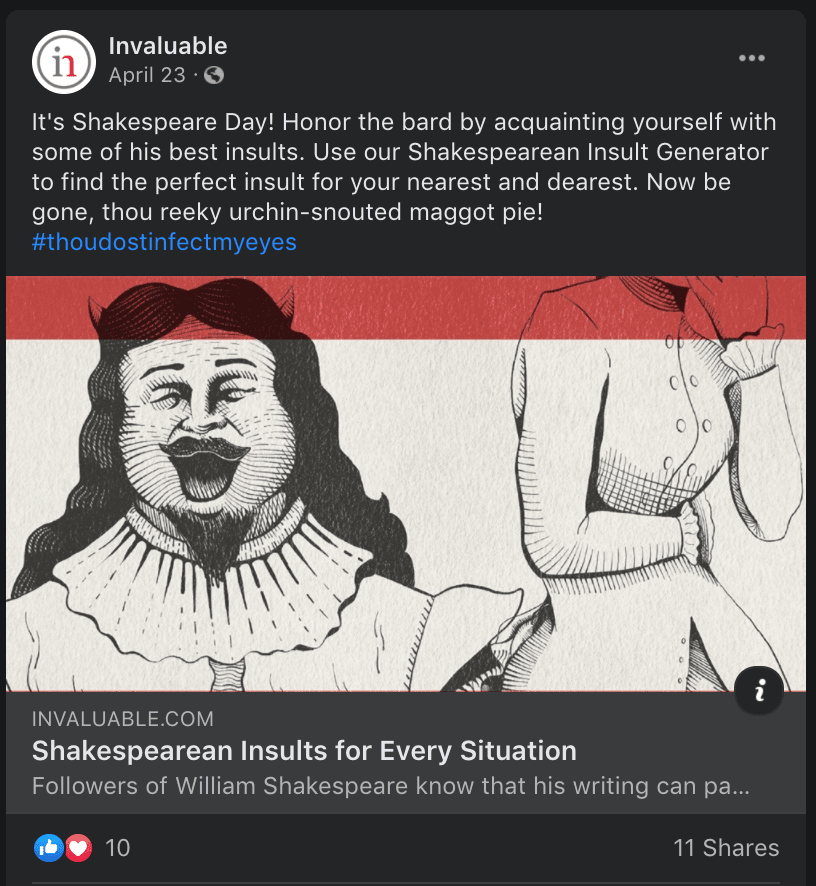816x886 pixels.
Task: Open Shakespearean Insults for Every Situation headline
Action: [x=304, y=751]
